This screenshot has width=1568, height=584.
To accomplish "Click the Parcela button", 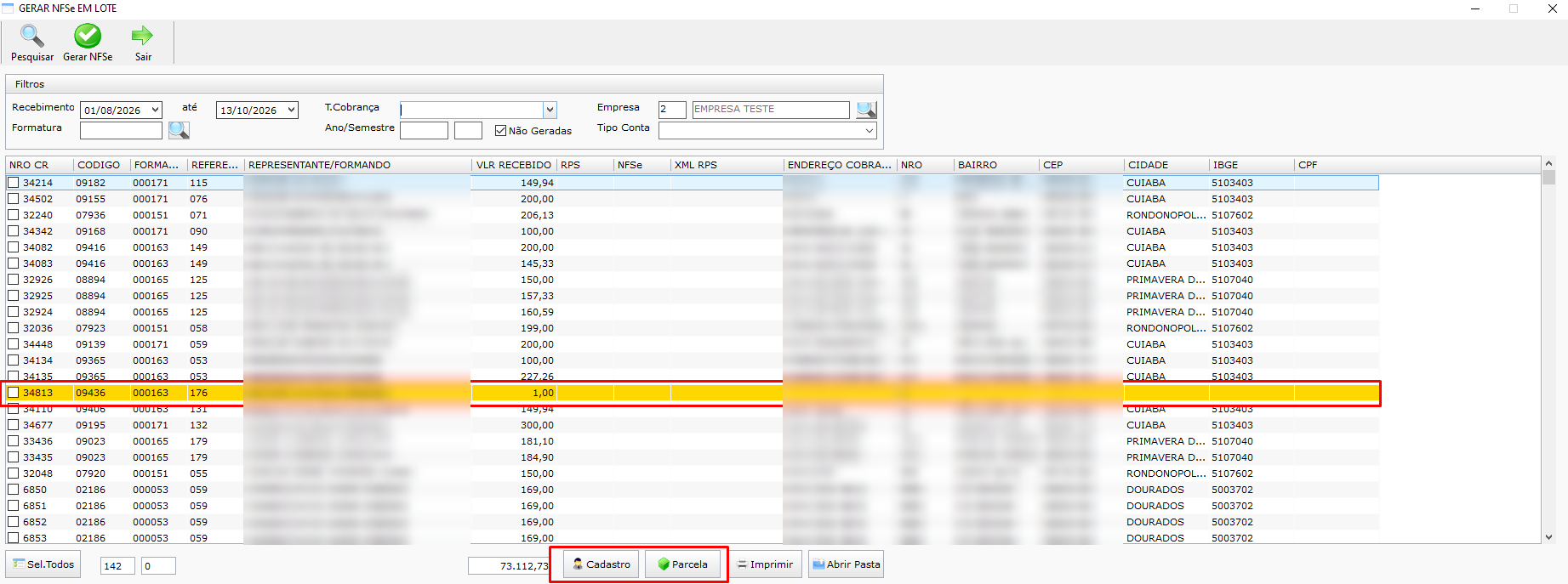I will click(x=682, y=564).
